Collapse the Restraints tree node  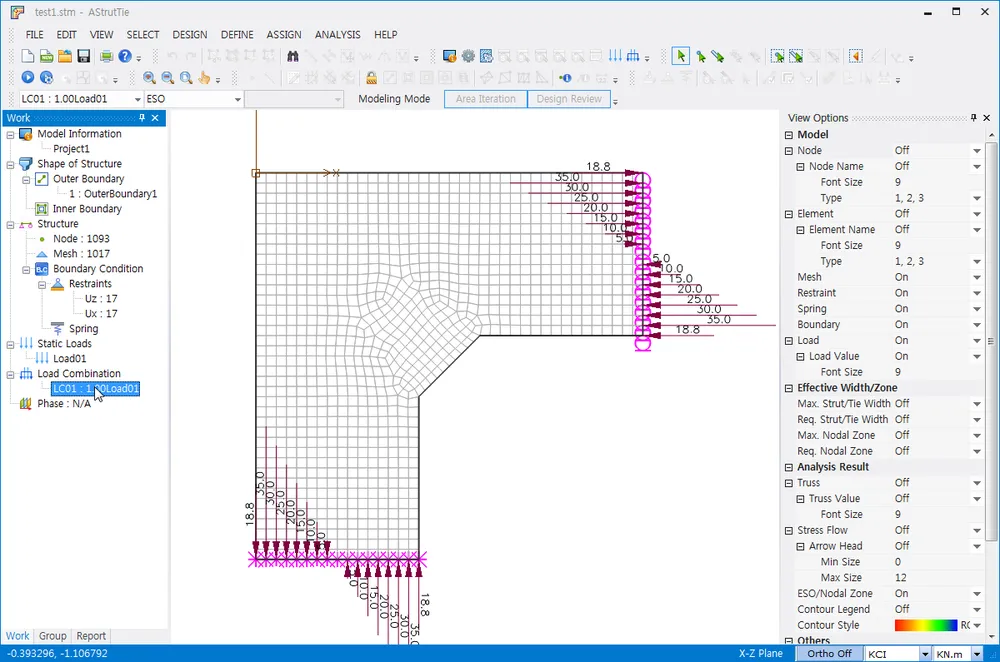pos(42,284)
